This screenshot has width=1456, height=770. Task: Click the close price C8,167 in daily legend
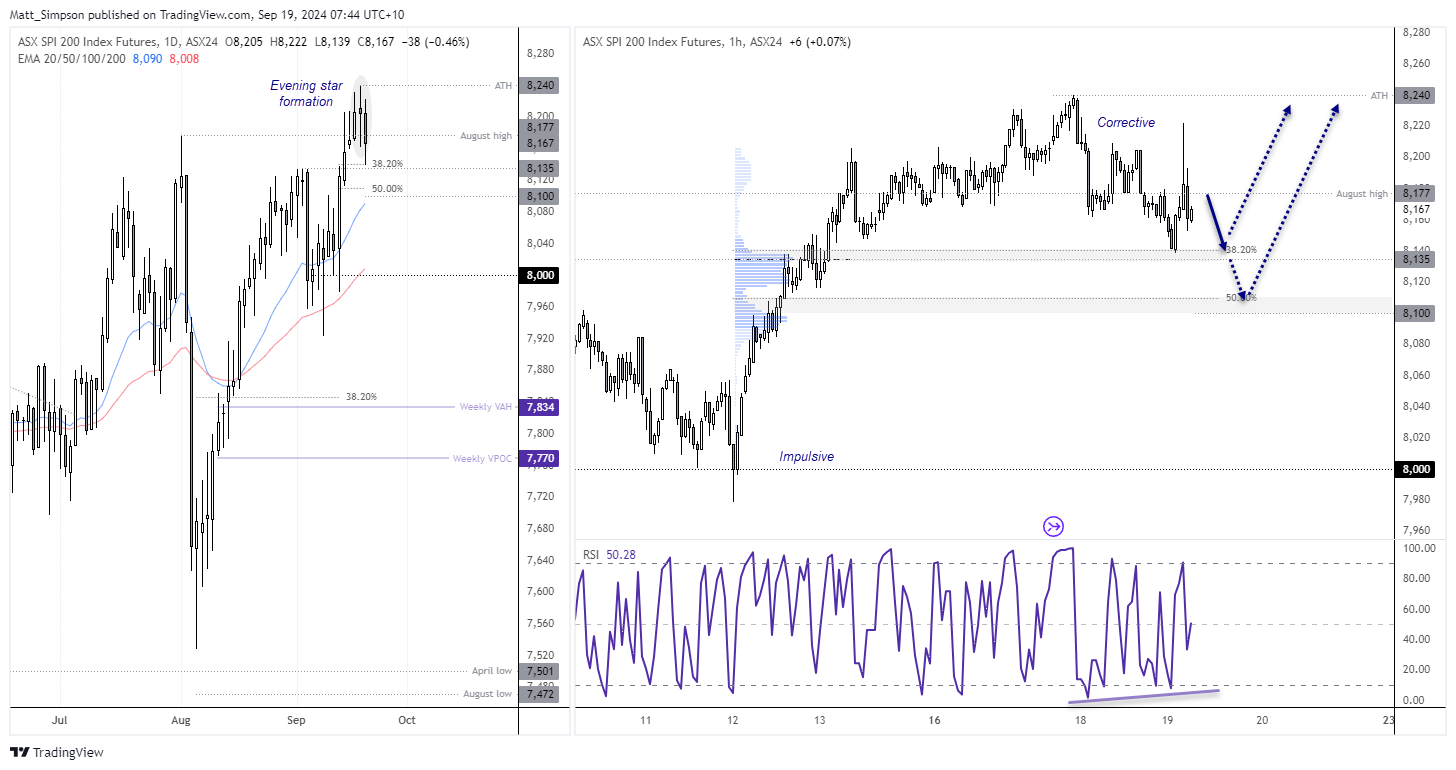377,42
